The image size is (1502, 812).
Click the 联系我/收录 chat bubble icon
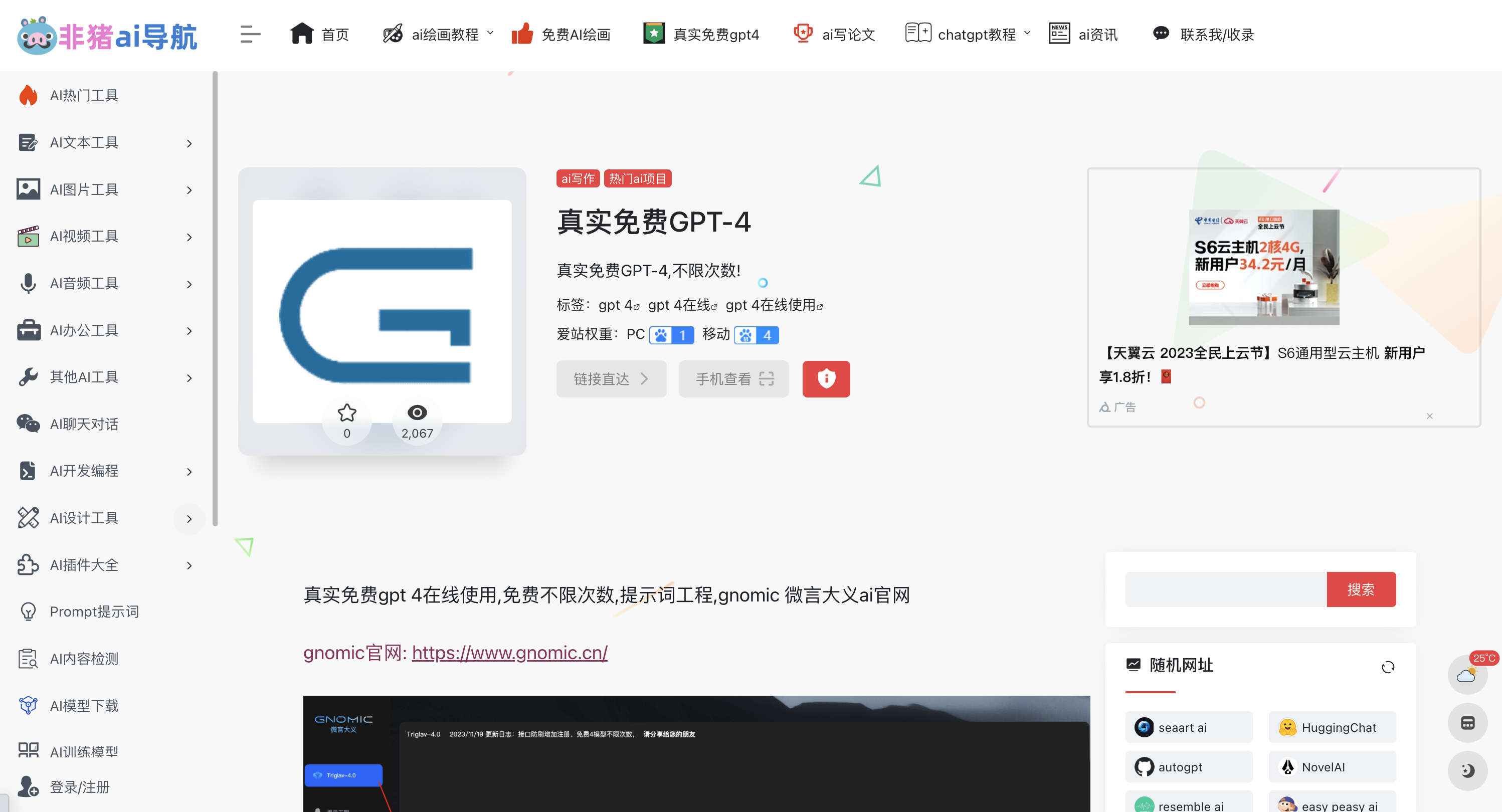pos(1161,33)
